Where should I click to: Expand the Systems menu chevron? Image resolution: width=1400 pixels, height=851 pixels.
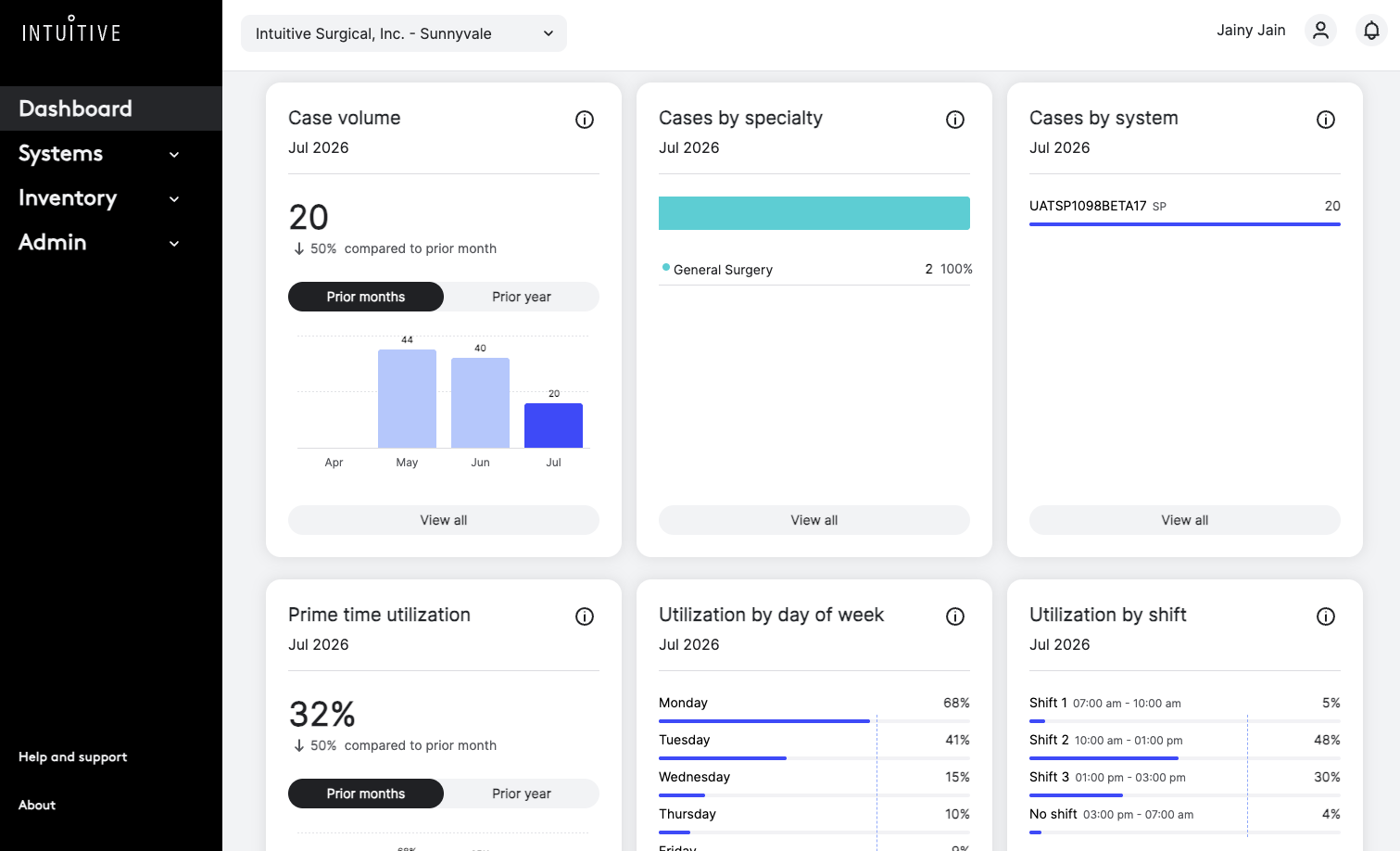click(174, 154)
